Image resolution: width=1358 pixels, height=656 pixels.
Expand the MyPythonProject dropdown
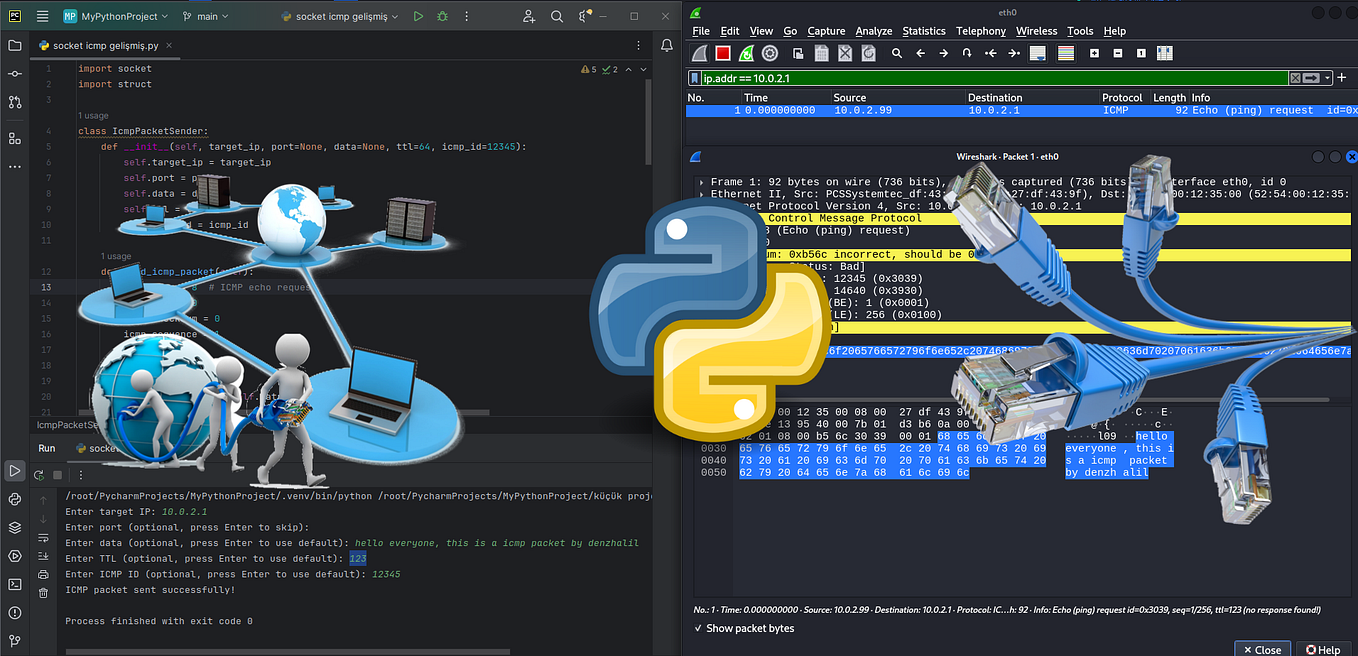(118, 16)
